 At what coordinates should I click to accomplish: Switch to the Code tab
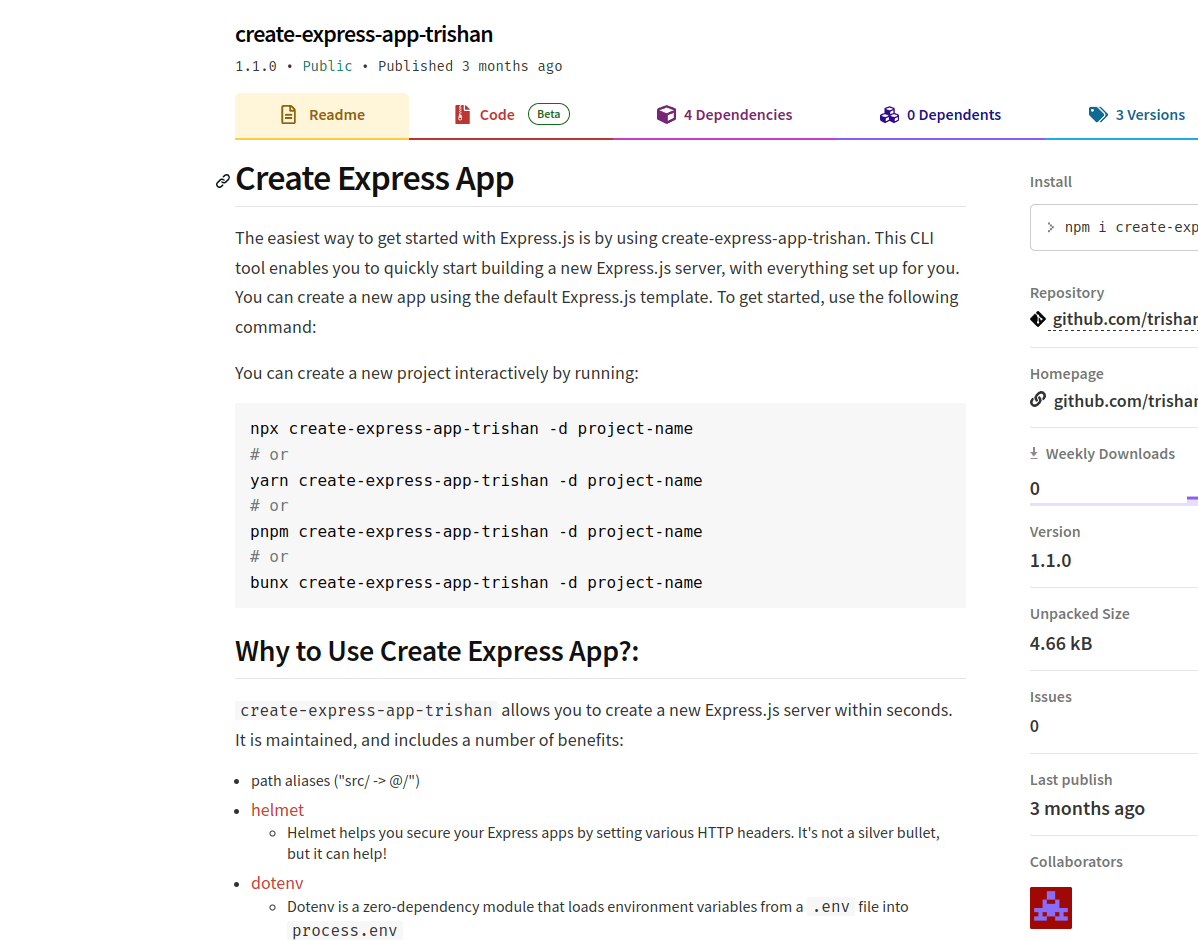(x=497, y=115)
